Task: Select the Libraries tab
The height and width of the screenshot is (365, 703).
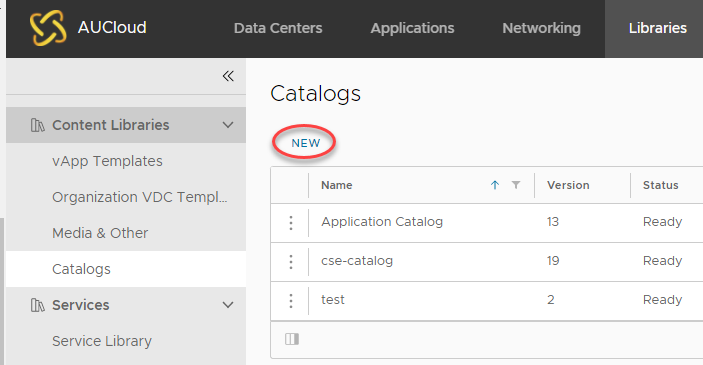Action: pyautogui.click(x=657, y=28)
